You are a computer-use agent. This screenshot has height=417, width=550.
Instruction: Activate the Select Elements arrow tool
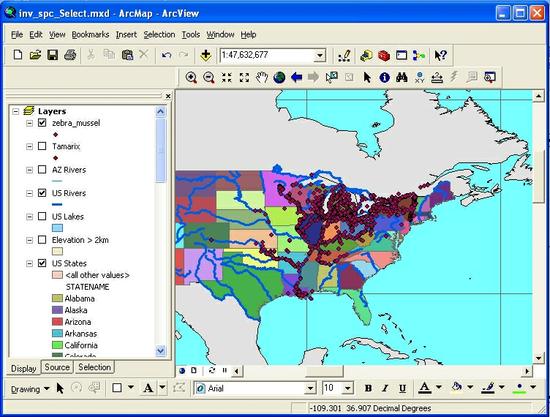coord(367,77)
